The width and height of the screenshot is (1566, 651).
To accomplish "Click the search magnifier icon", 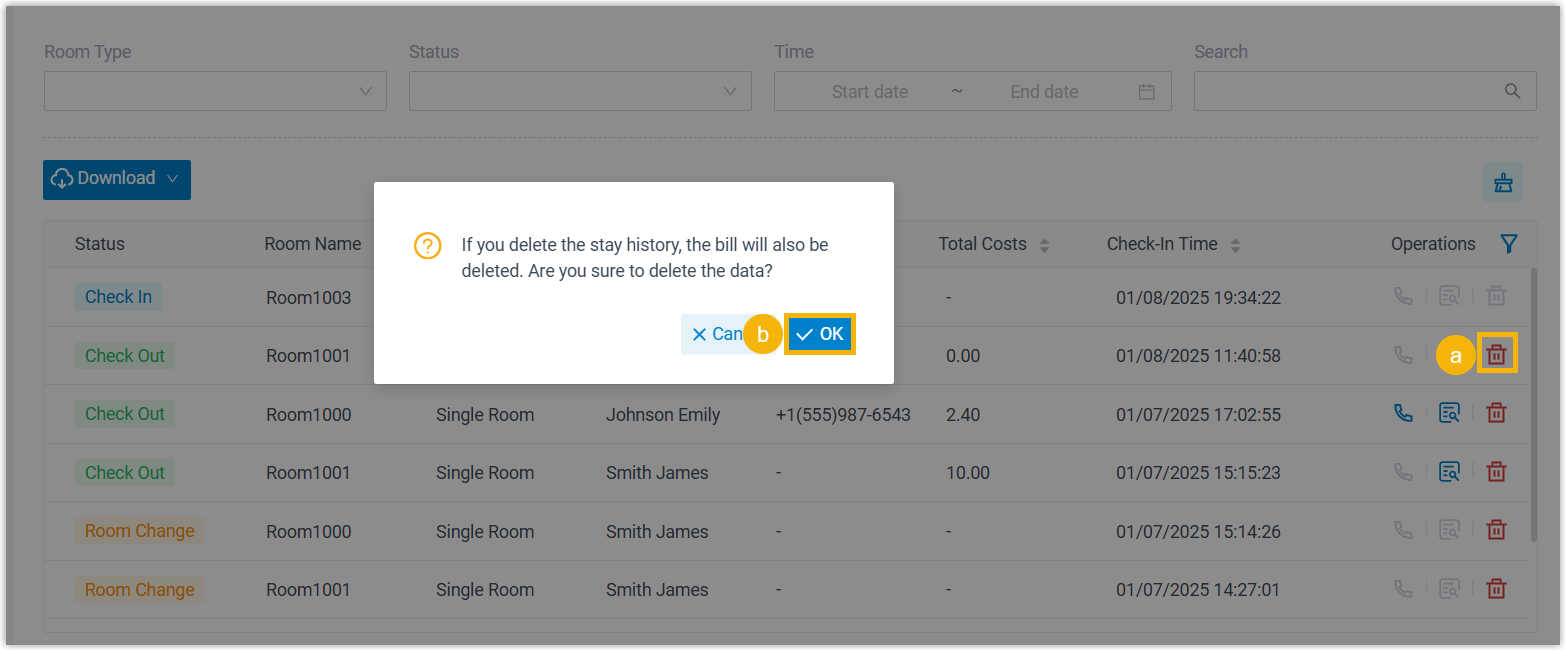I will pyautogui.click(x=1513, y=91).
